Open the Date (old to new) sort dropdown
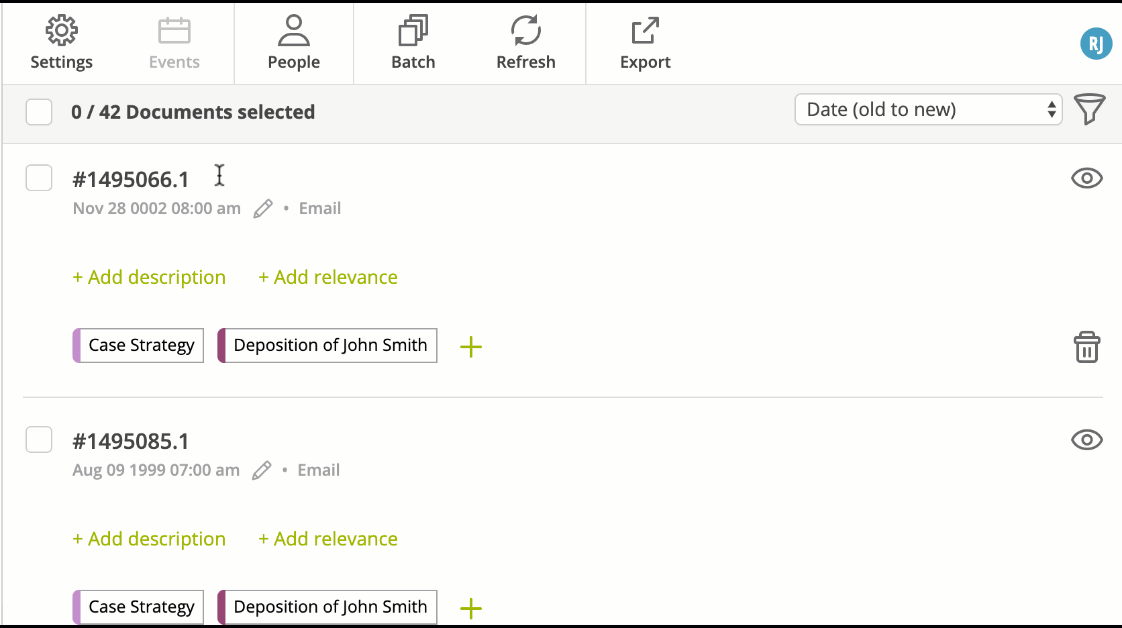The height and width of the screenshot is (628, 1122). coord(928,109)
